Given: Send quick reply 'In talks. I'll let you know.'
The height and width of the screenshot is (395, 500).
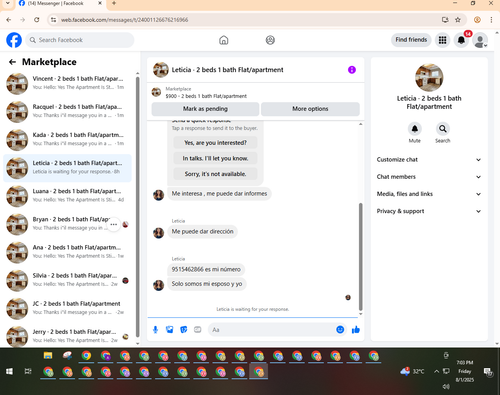Looking at the screenshot, I should pos(215,158).
